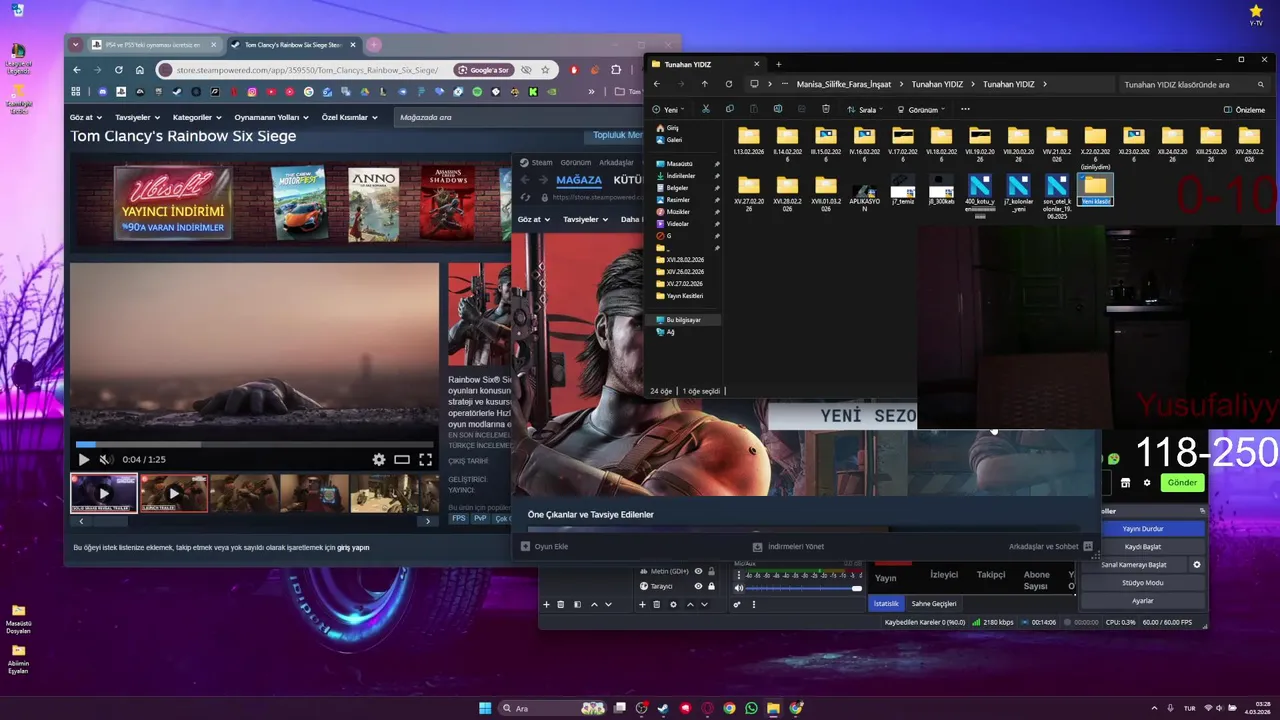This screenshot has width=1280, height=720.
Task: Open the Spotify bookmark in Chrome
Action: [x=477, y=92]
